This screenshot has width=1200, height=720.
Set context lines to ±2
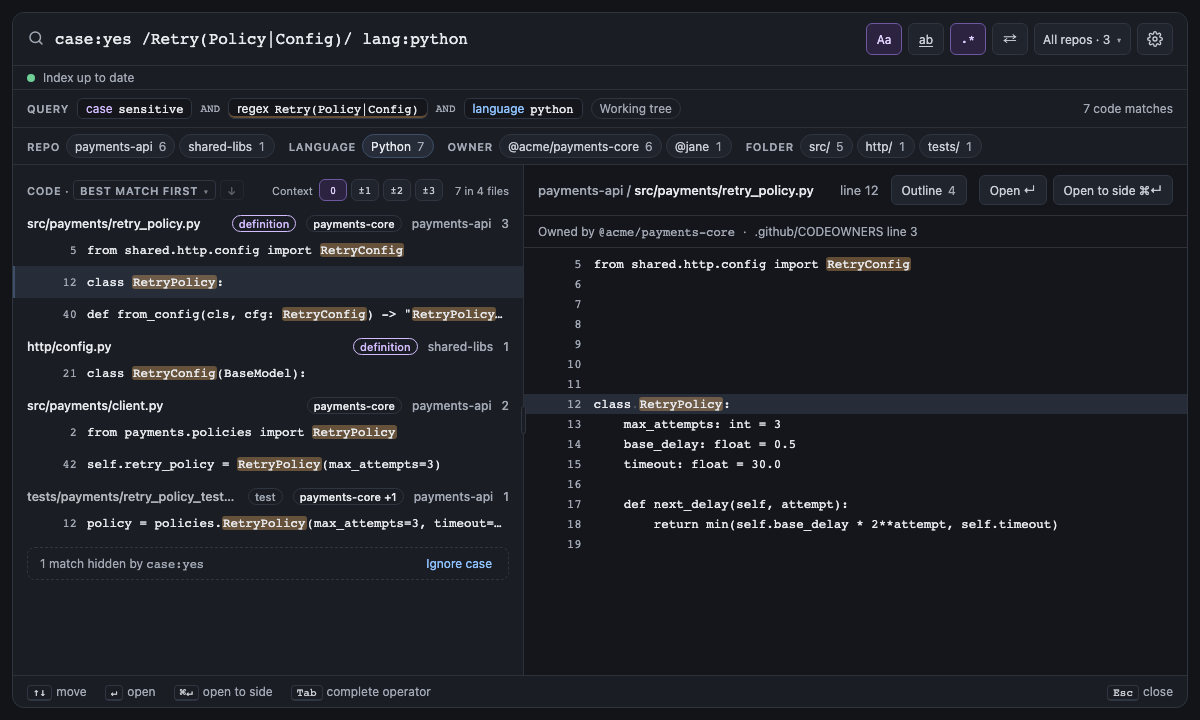(x=397, y=190)
